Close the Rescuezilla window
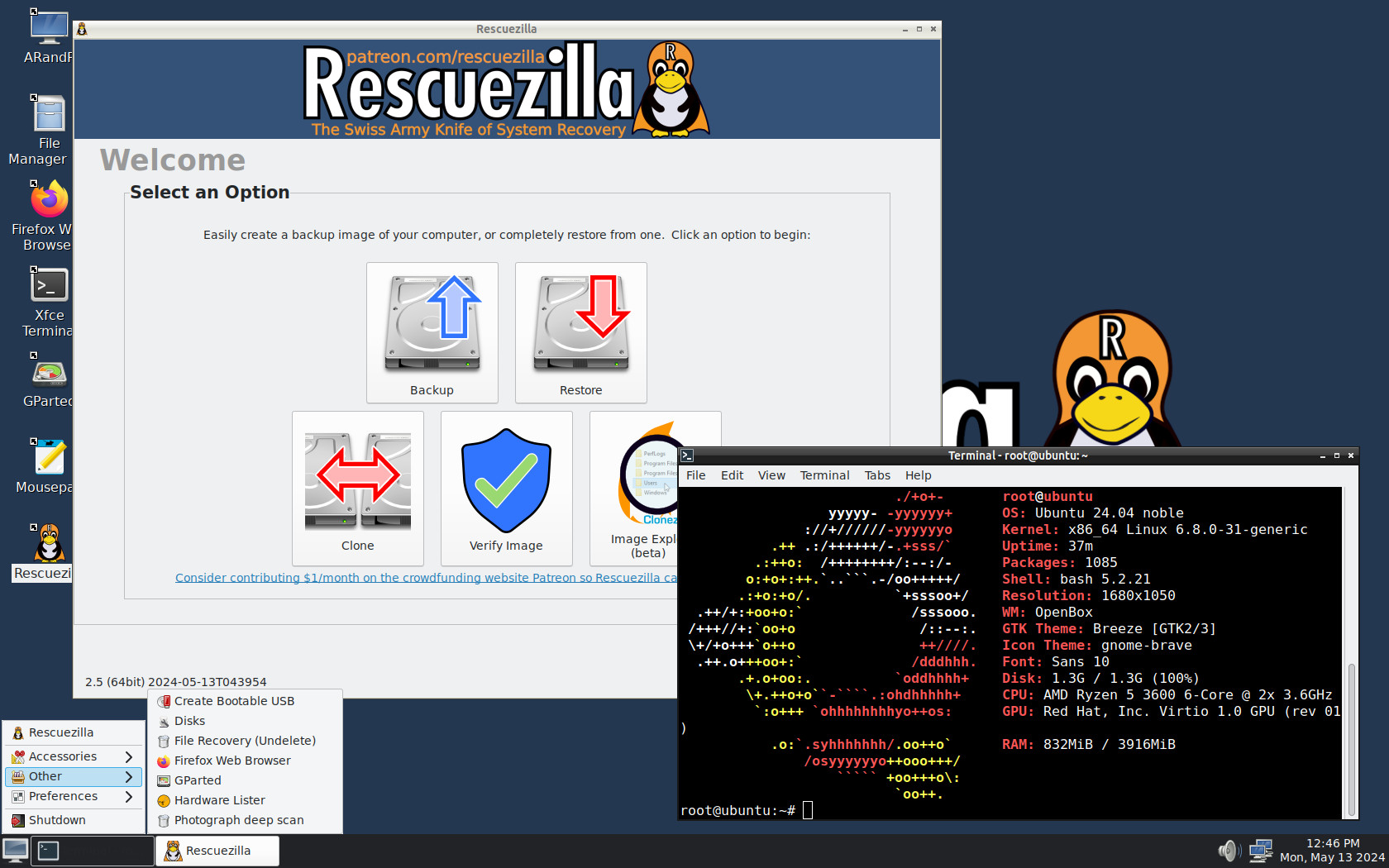The height and width of the screenshot is (868, 1389). [x=933, y=29]
